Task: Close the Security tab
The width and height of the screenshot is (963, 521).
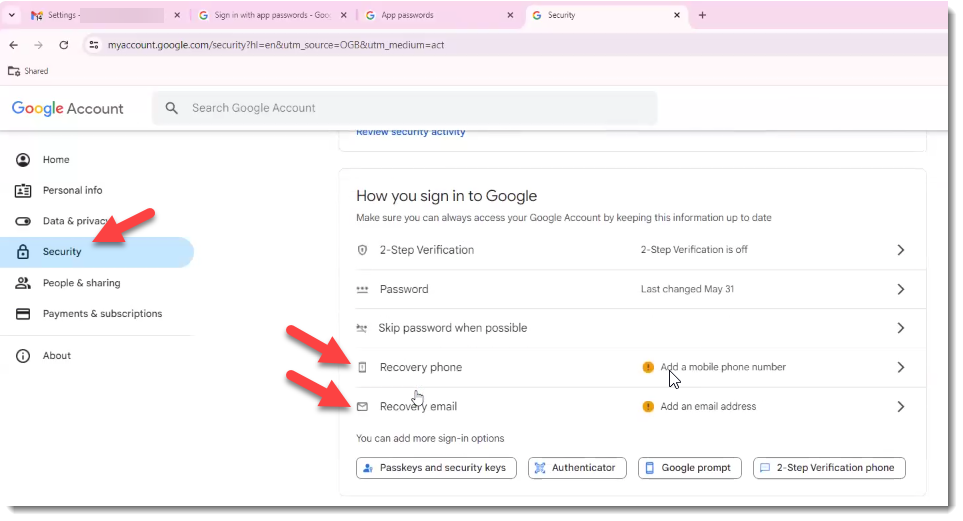Action: click(677, 15)
